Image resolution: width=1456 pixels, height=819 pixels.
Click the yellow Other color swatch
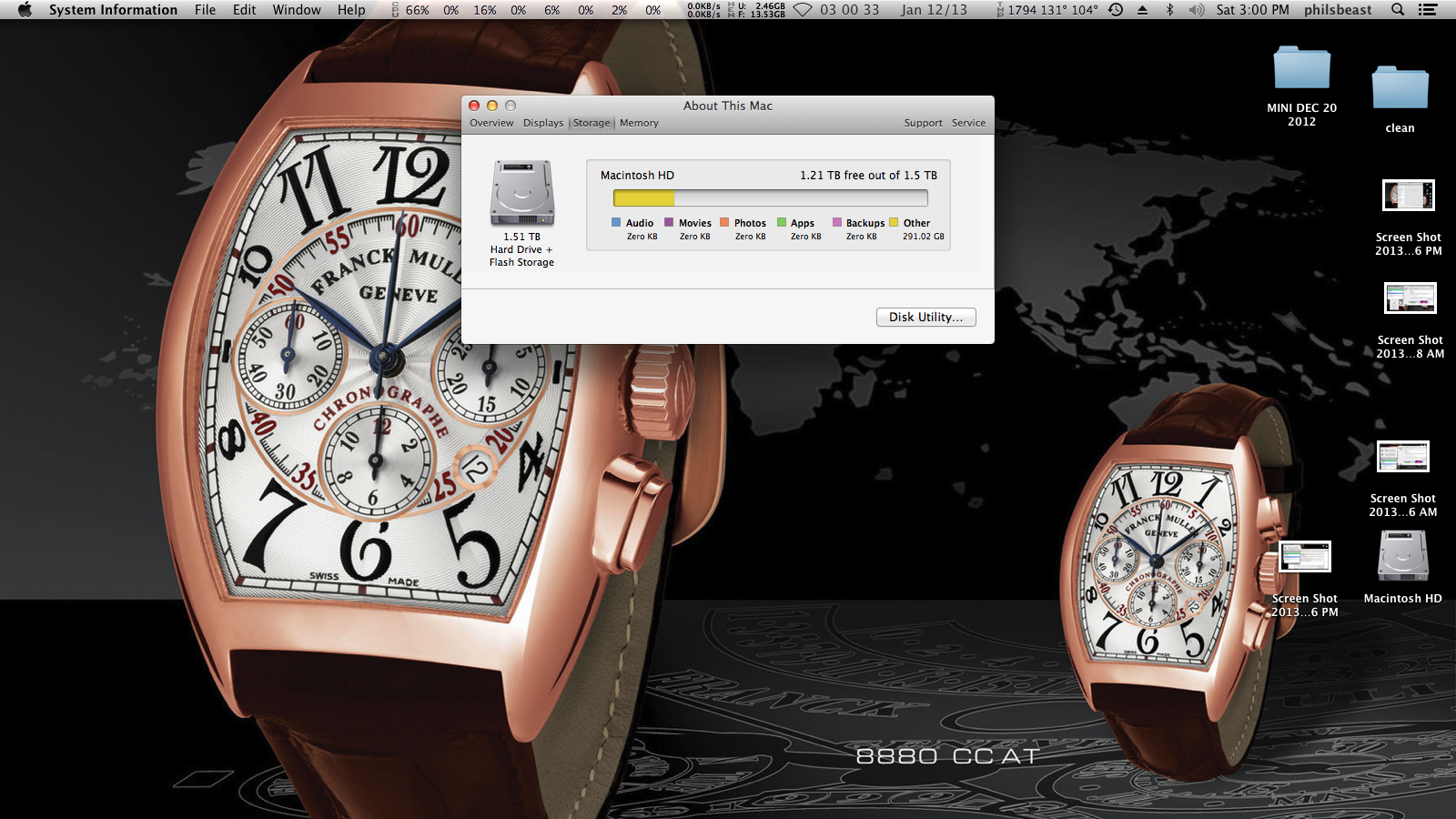tap(894, 222)
